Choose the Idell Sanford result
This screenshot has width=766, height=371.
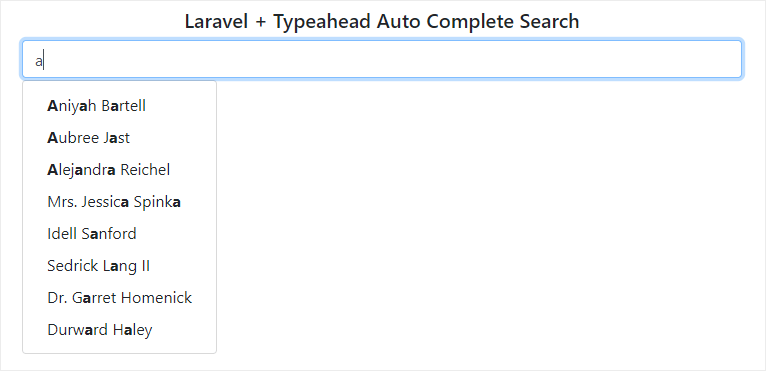point(119,234)
